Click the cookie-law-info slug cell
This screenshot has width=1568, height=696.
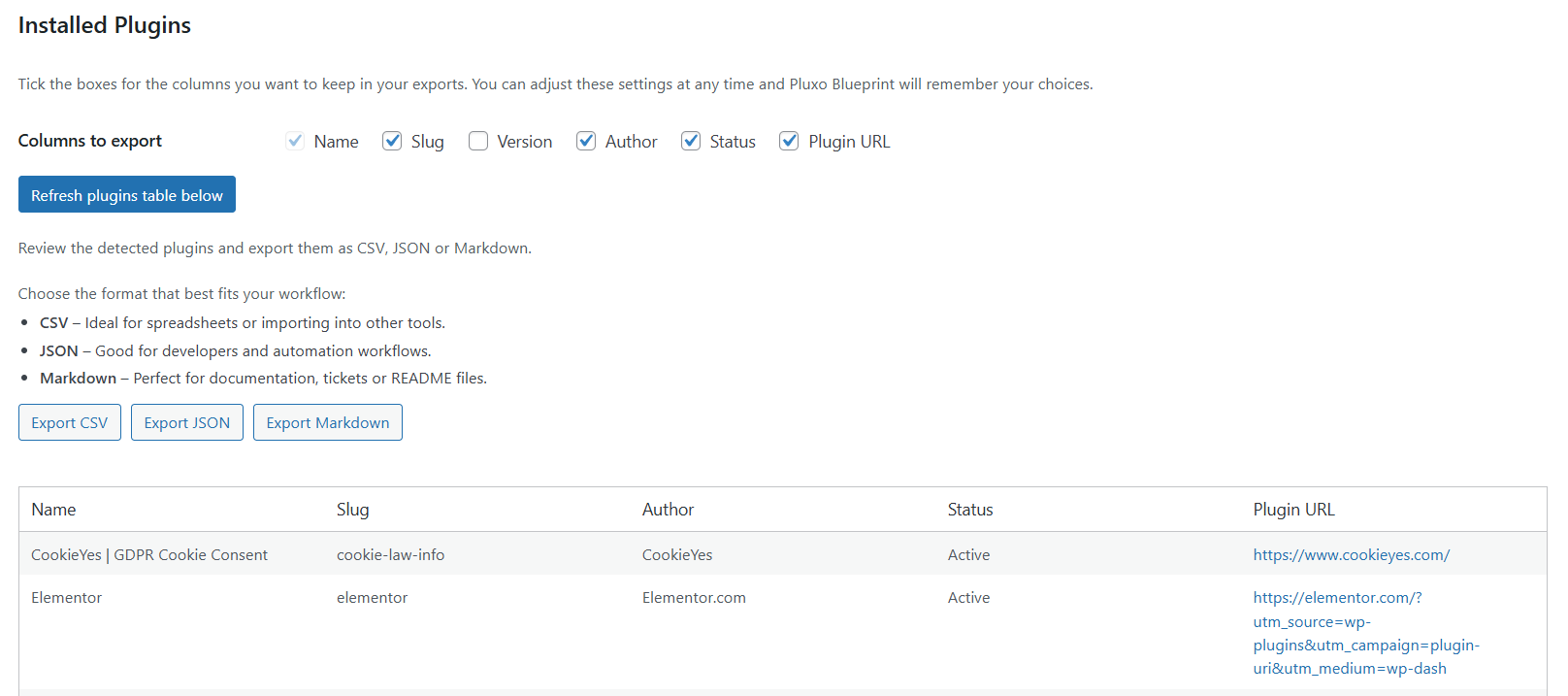pos(390,555)
